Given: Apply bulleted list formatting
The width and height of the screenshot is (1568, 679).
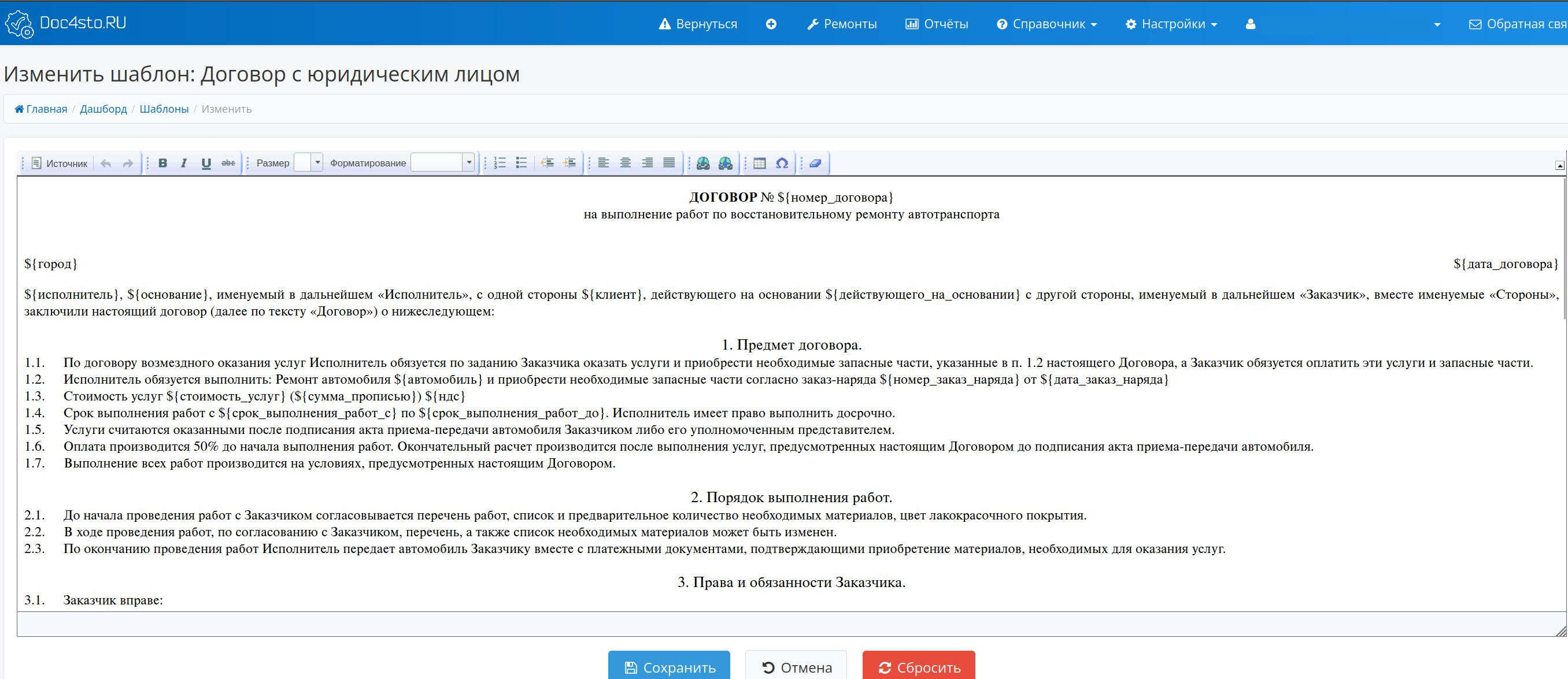Looking at the screenshot, I should (522, 163).
